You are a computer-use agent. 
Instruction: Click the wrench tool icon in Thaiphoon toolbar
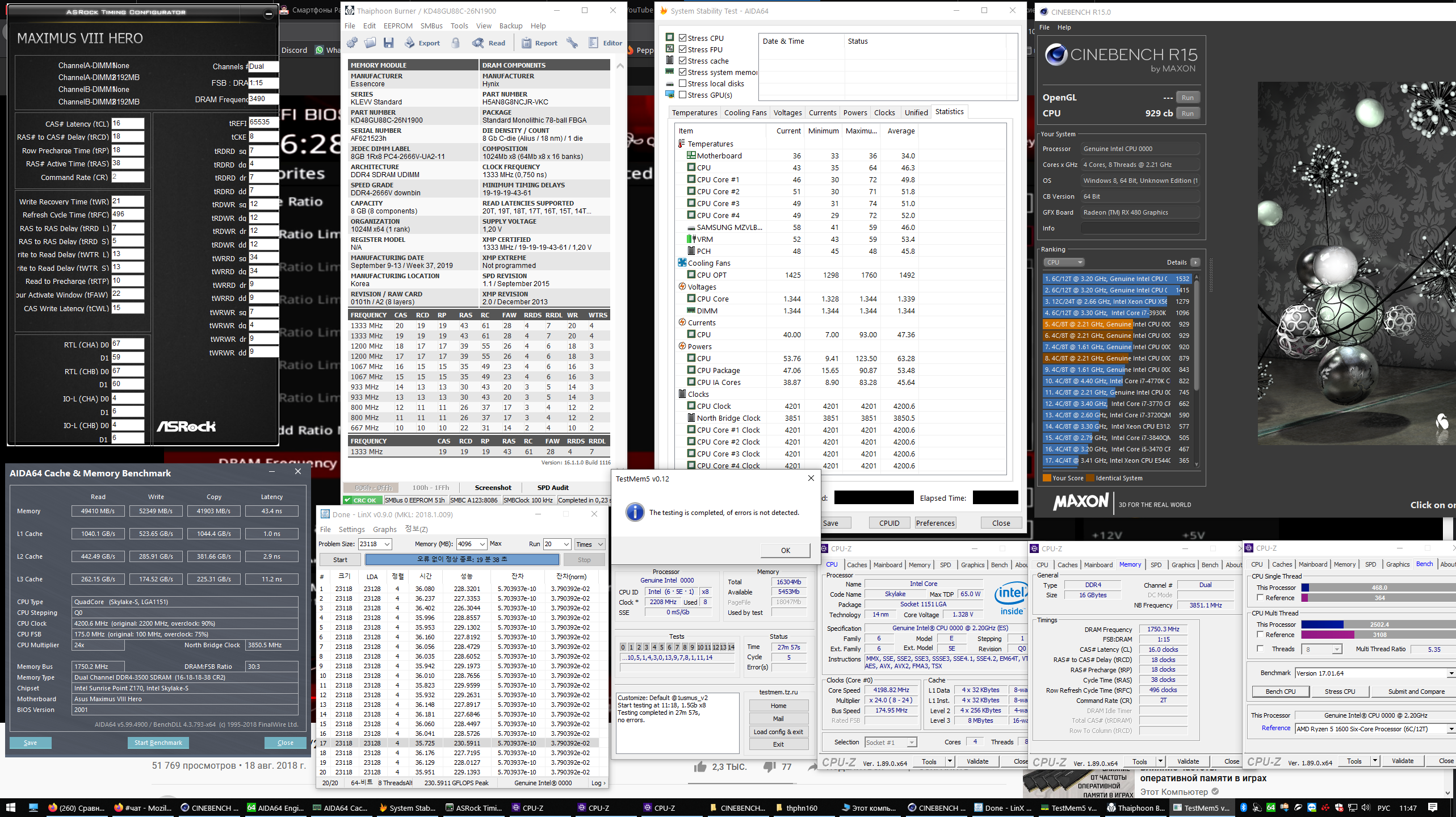572,43
